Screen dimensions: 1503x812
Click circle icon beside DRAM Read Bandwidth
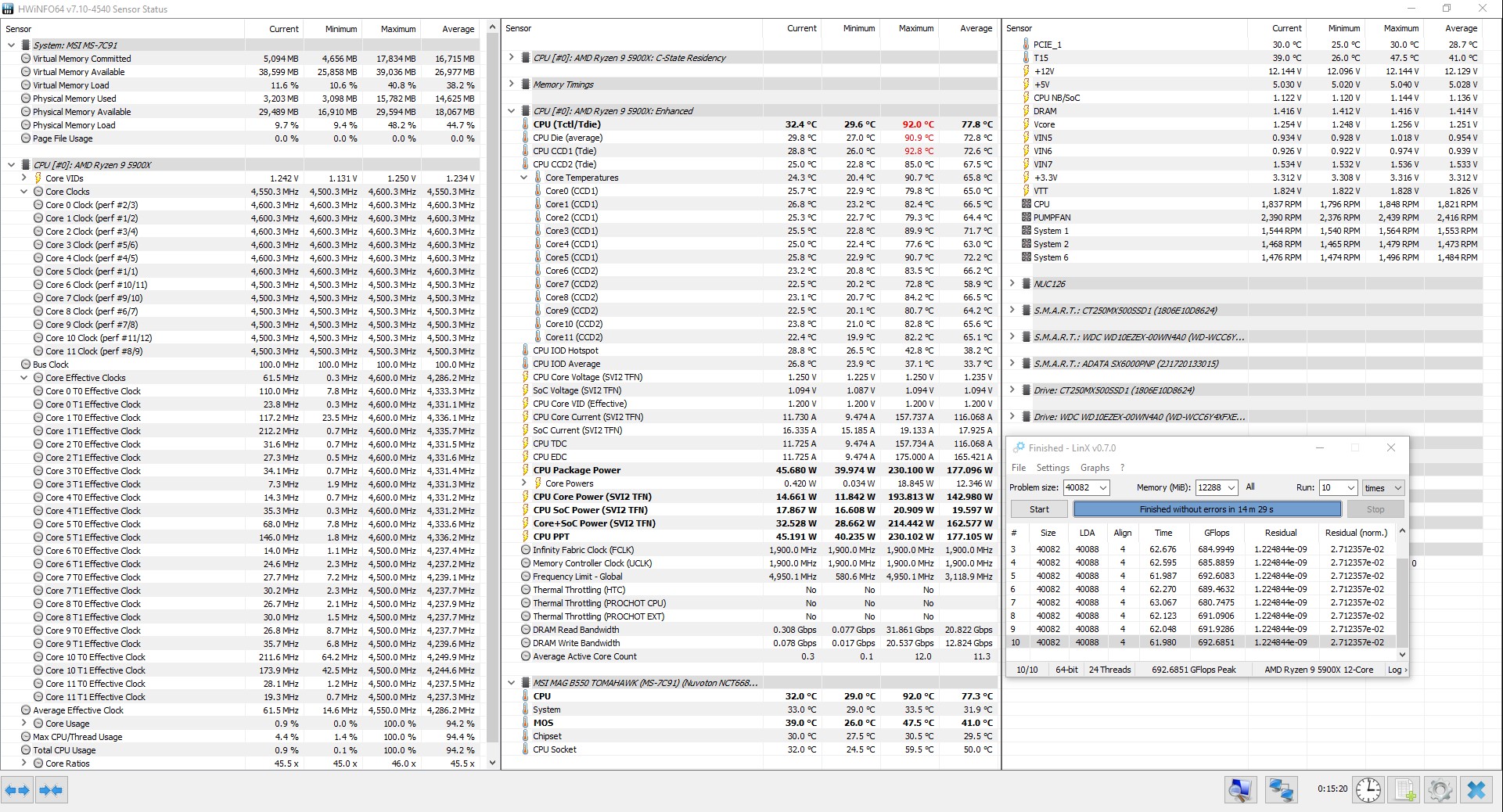[526, 630]
